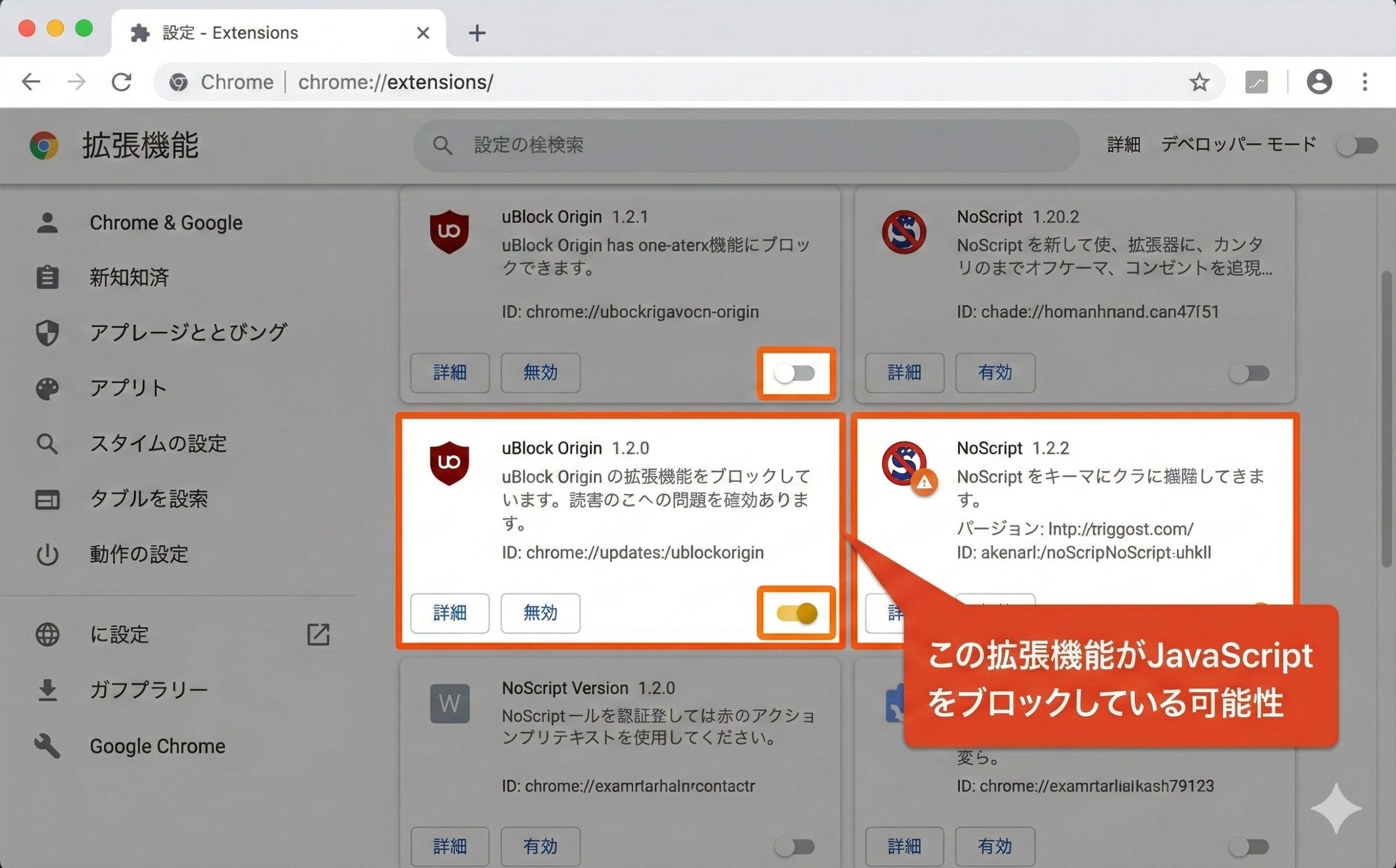This screenshot has width=1396, height=868.
Task: Click the NoScript 1.20.2 extension icon
Action: (x=906, y=232)
